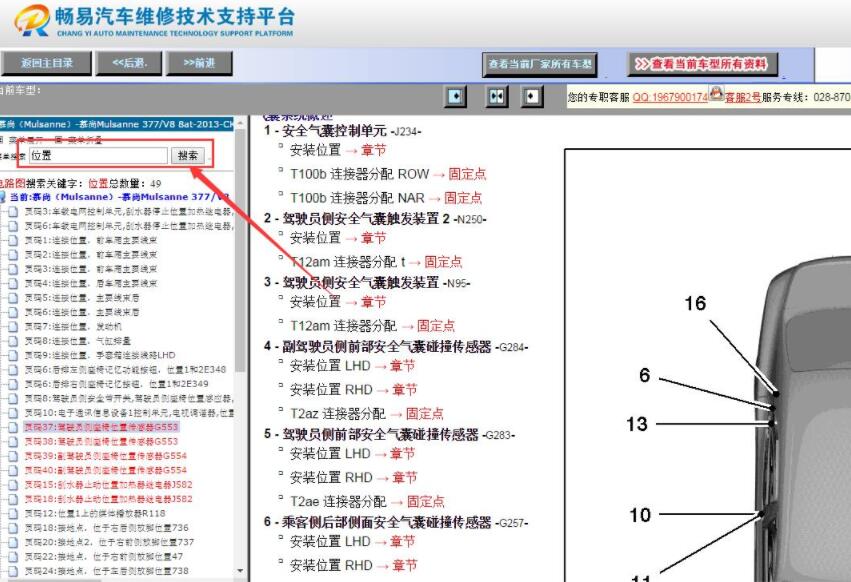Image resolution: width=851 pixels, height=582 pixels.
Task: Open 页码2:连接位置 前车用主要线束
Action: coord(91,255)
